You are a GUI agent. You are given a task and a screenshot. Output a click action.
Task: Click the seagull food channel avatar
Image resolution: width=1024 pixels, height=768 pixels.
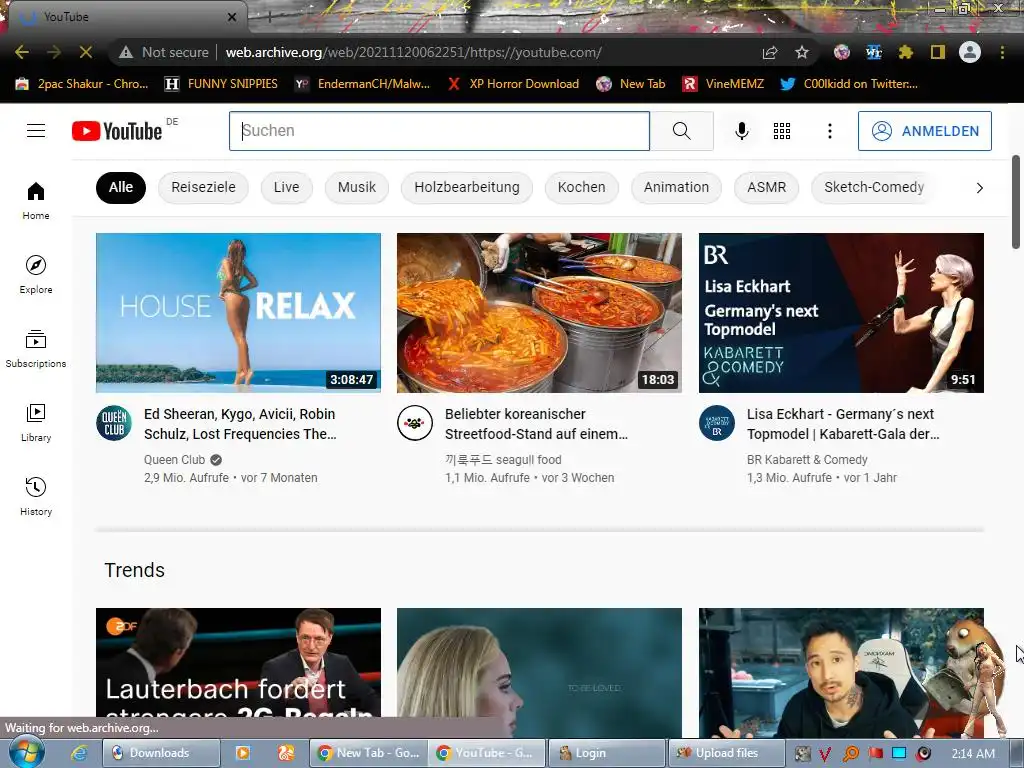(415, 423)
